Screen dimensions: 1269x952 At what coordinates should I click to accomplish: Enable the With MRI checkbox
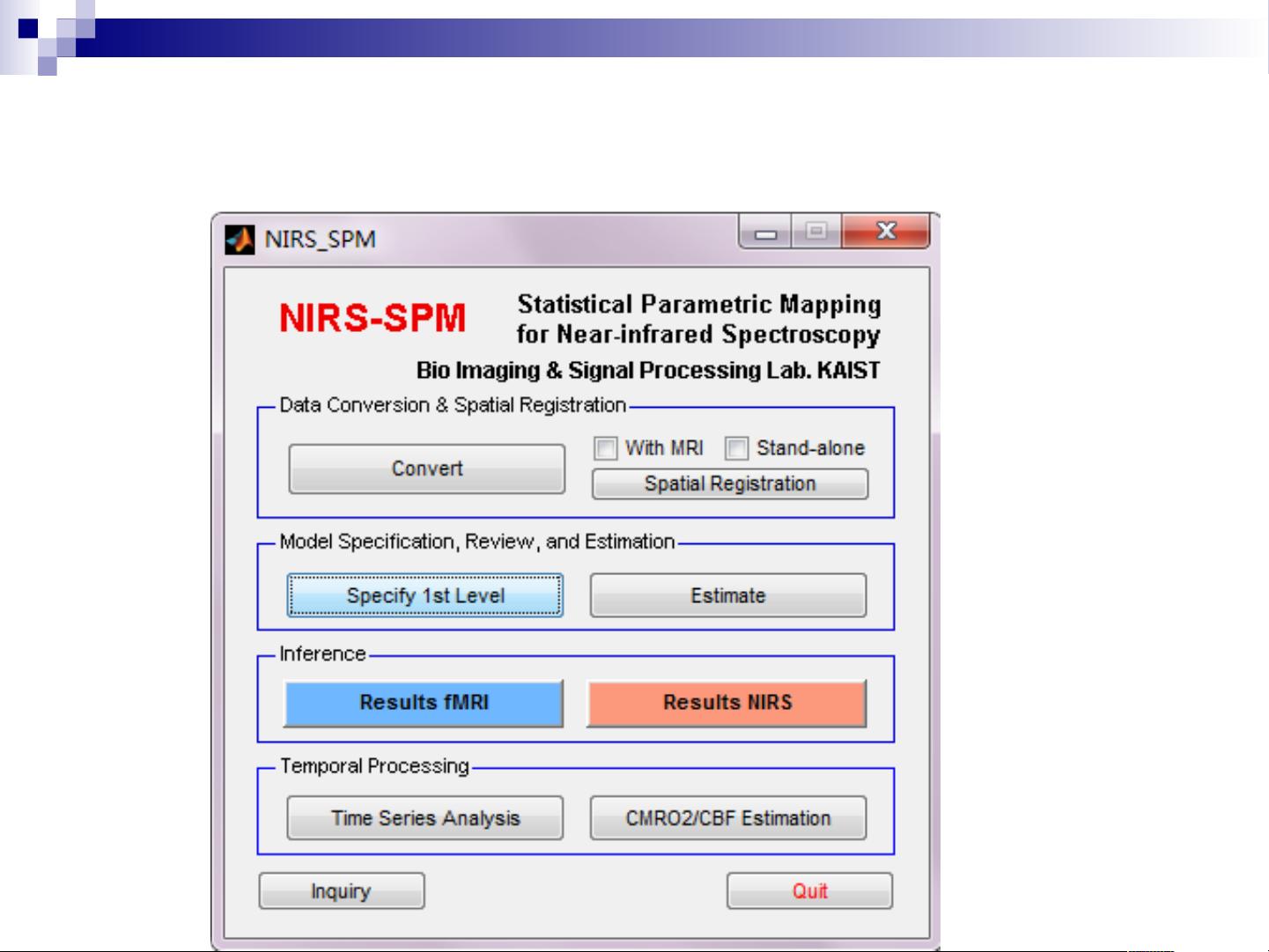click(608, 448)
